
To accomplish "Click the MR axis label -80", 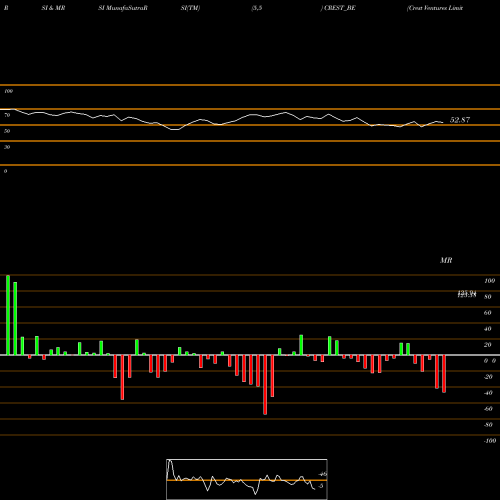I will [488, 425].
